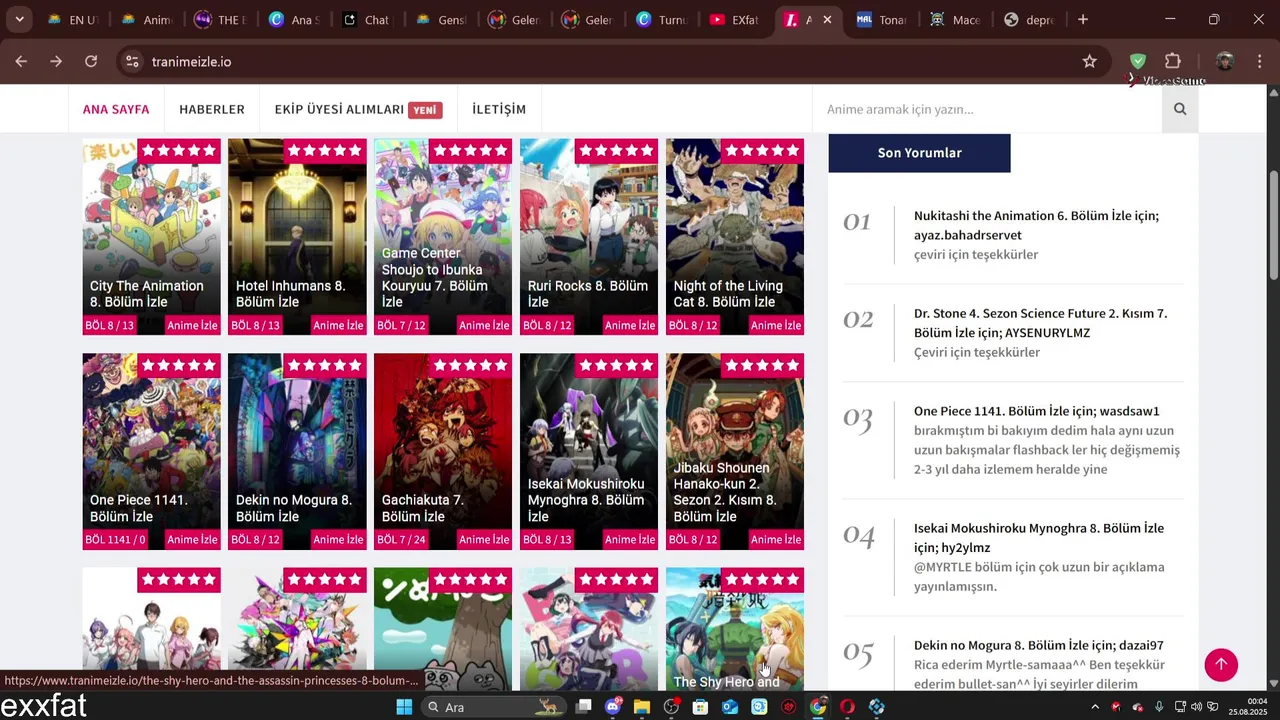The image size is (1280, 720).
Task: Switch to the Turnu tab
Action: click(x=663, y=20)
